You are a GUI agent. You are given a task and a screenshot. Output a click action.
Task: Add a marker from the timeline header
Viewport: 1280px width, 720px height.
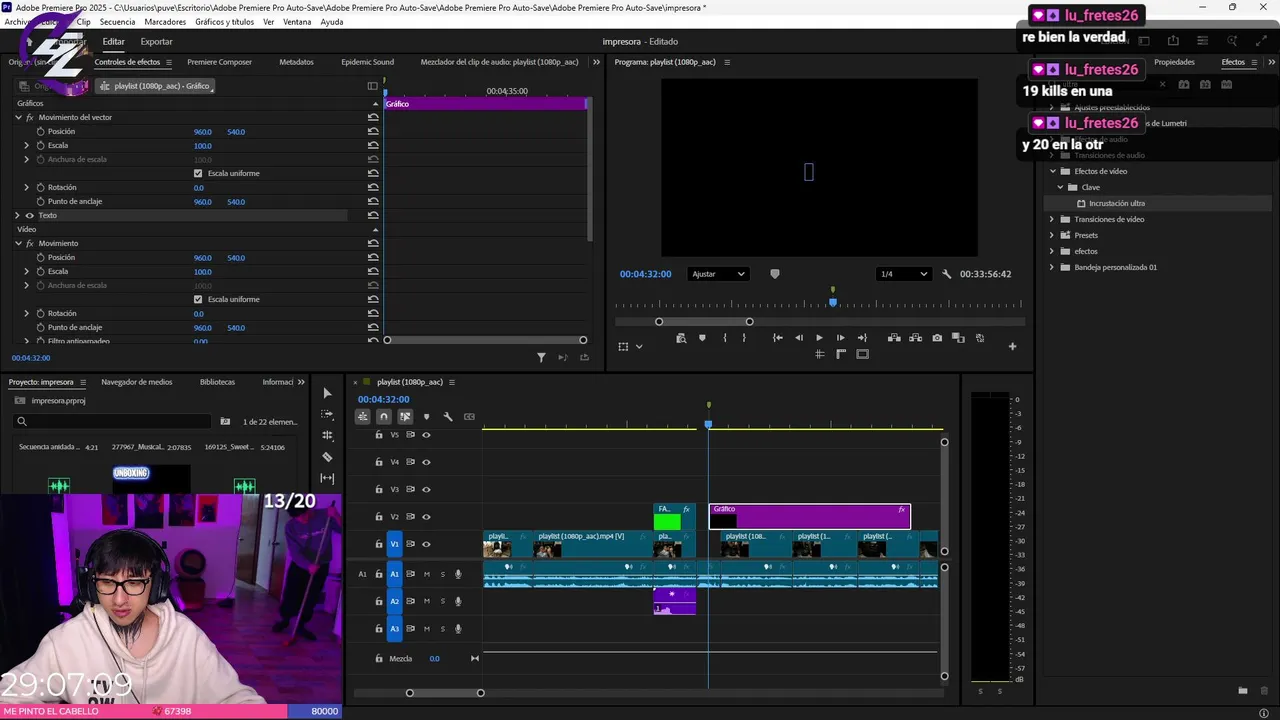(x=427, y=417)
